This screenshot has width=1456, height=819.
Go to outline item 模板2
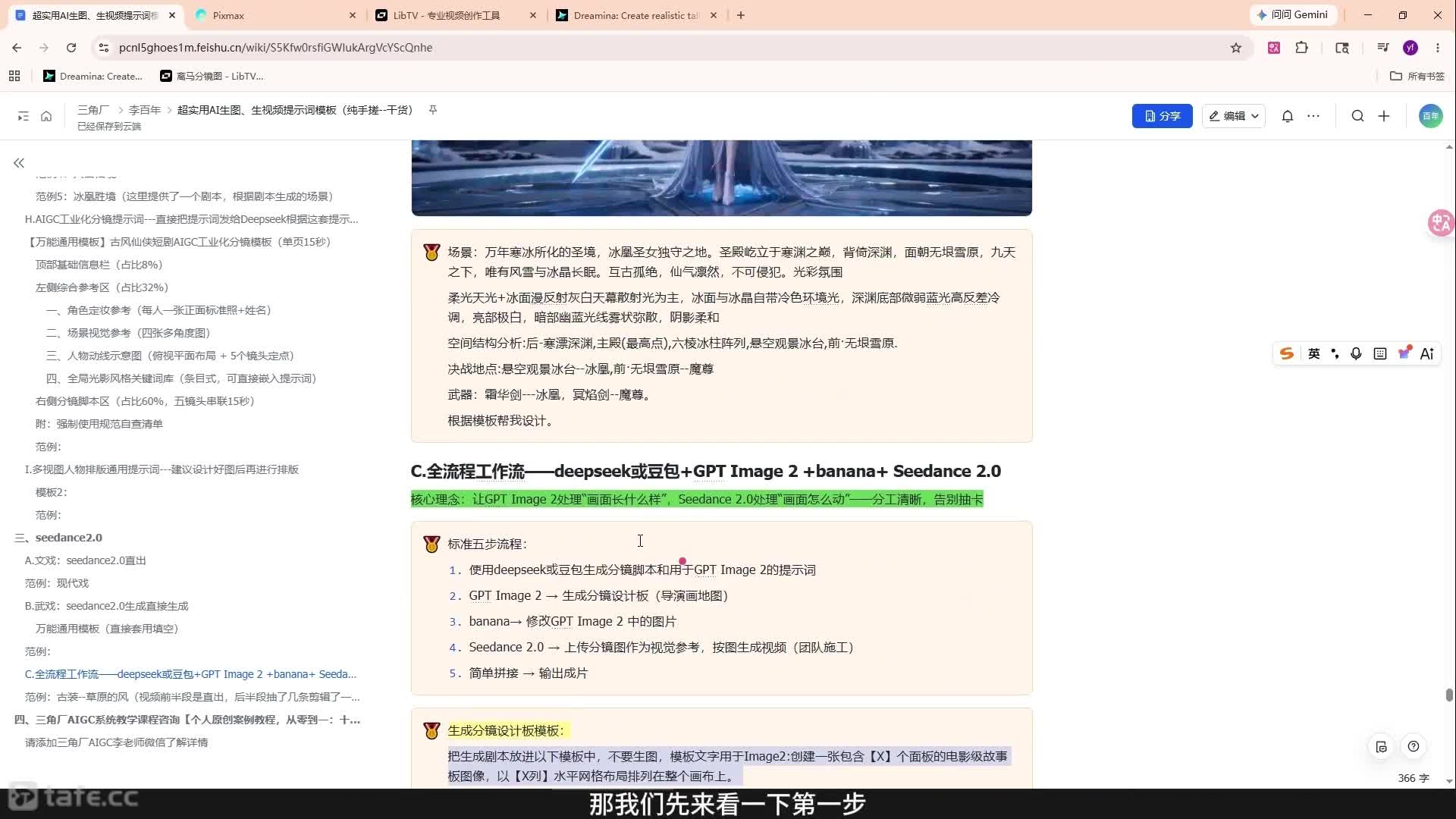click(x=51, y=492)
